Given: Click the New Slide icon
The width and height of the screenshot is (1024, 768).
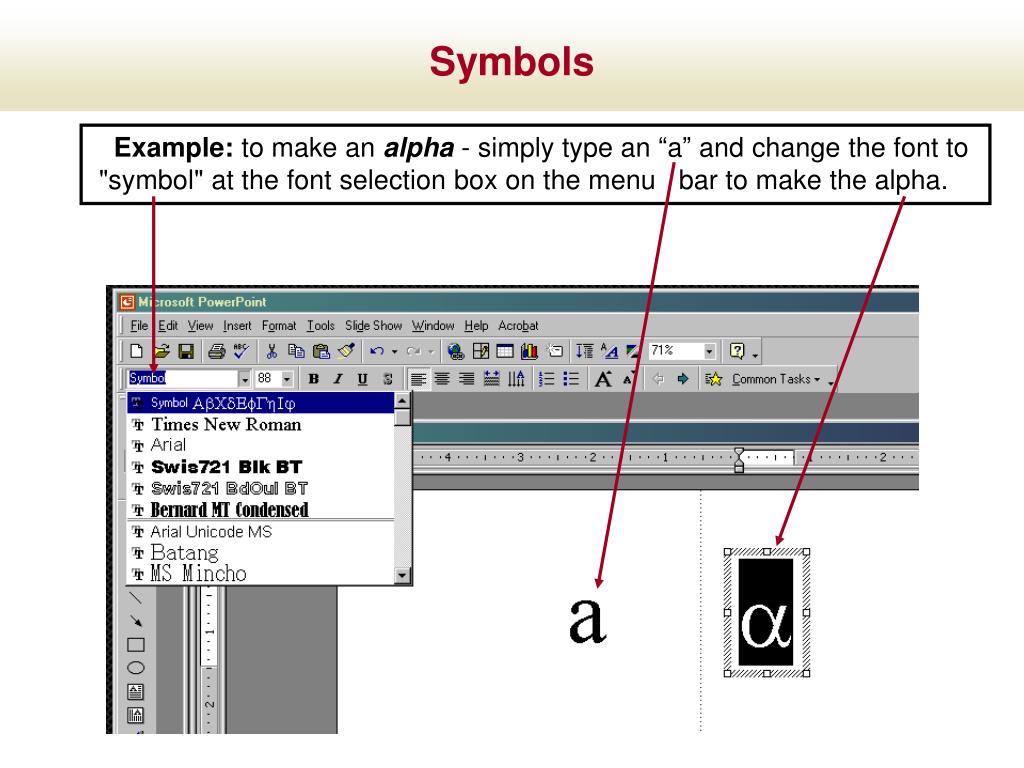Looking at the screenshot, I should pos(554,351).
